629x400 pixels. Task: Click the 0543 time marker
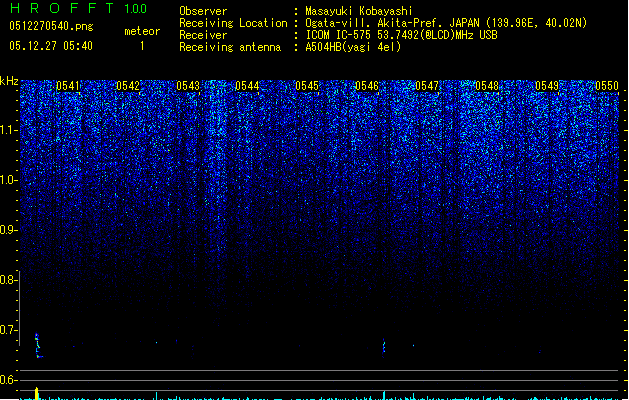coord(188,86)
